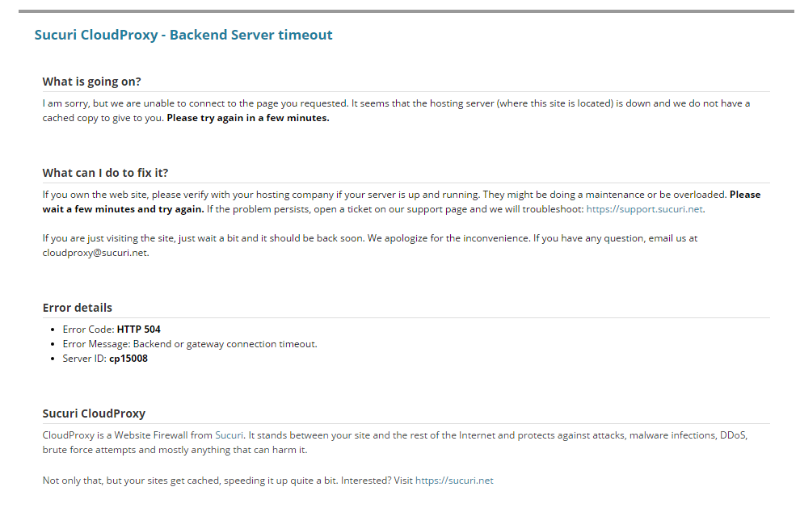Image resolution: width=800 pixels, height=508 pixels.
Task: Click bold 'Please try again in a few minutes.'
Action: (x=247, y=117)
